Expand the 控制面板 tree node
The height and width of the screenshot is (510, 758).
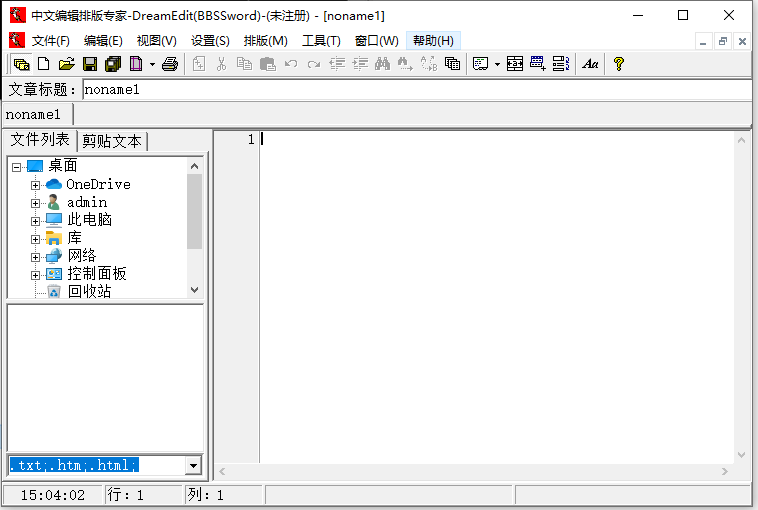[35, 275]
